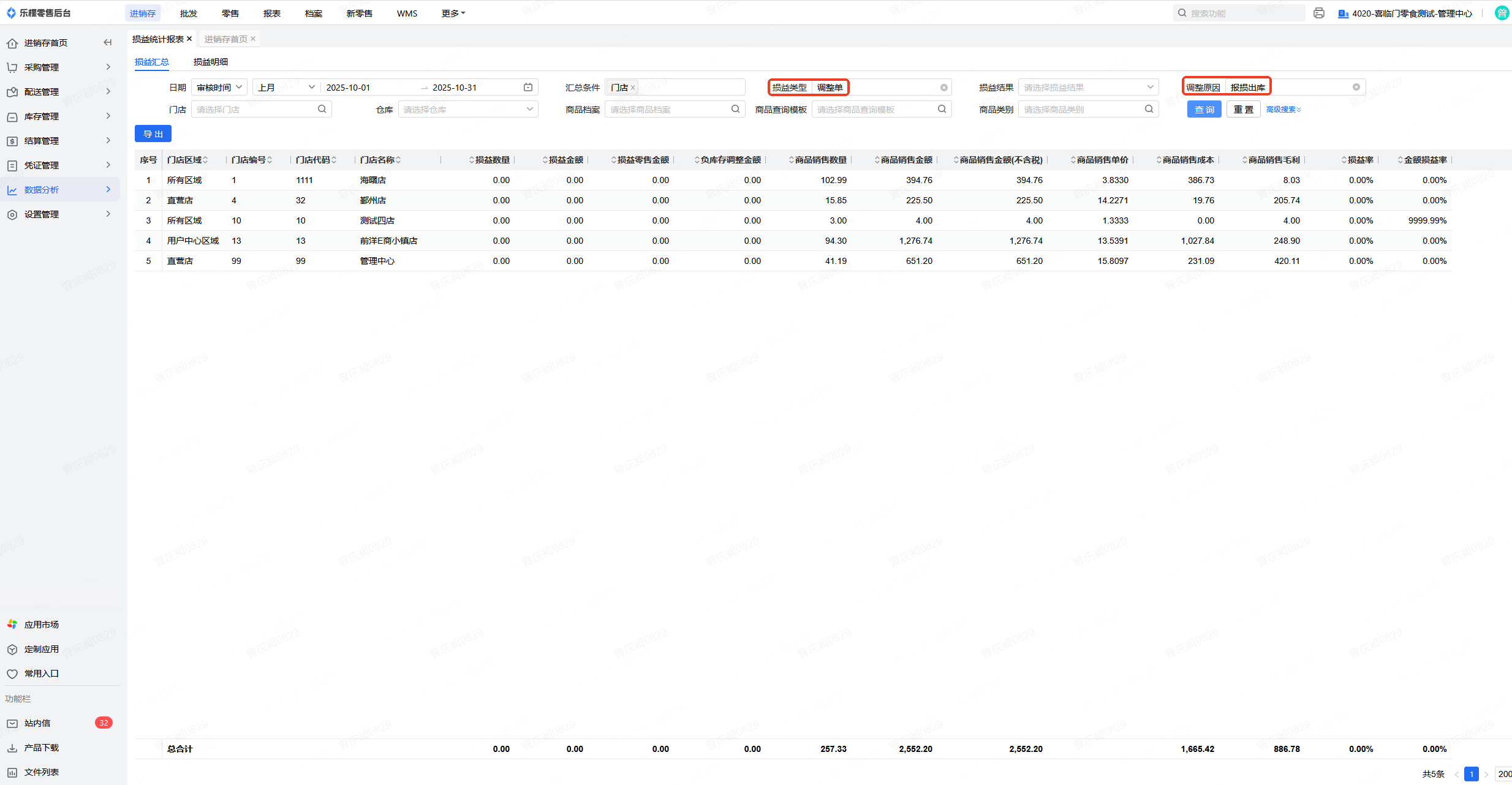Open the 损益结果 dropdown
Image resolution: width=1512 pixels, height=785 pixels.
(1087, 87)
